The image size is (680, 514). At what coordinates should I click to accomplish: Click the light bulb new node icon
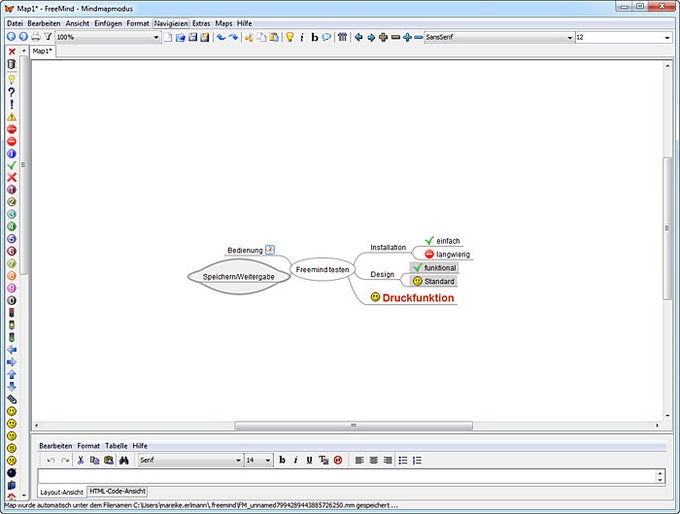click(290, 37)
